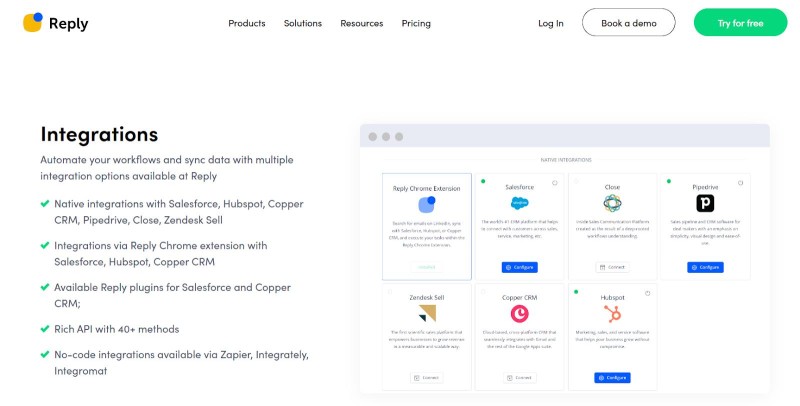Toggle the power icon on Pipedrive card
This screenshot has height=406, width=800.
tap(740, 183)
